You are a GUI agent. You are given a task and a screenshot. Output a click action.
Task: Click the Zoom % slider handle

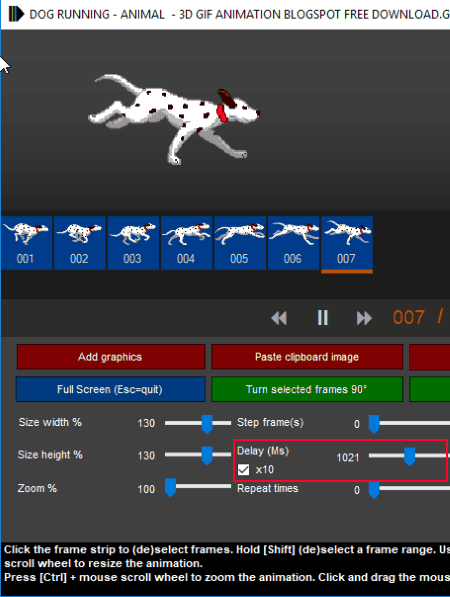pos(171,488)
